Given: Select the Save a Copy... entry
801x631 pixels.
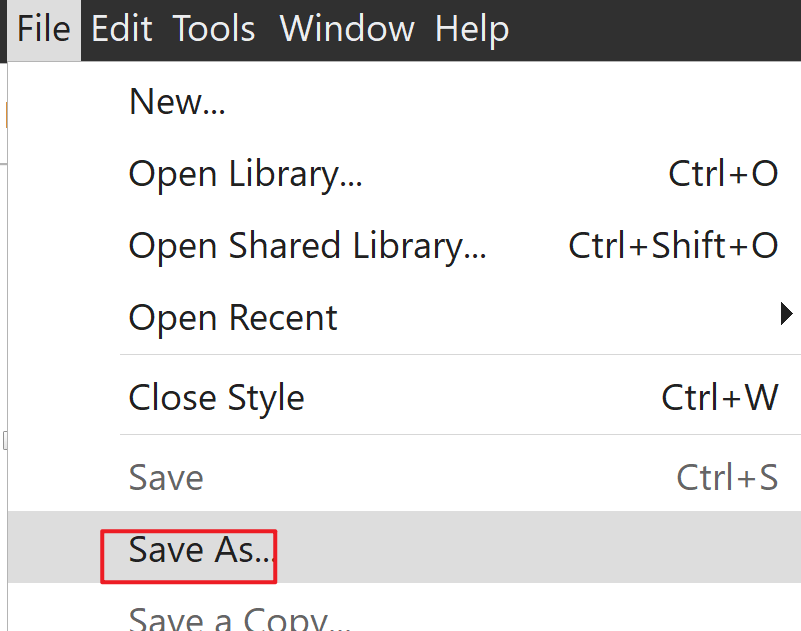Looking at the screenshot, I should click(x=239, y=618).
